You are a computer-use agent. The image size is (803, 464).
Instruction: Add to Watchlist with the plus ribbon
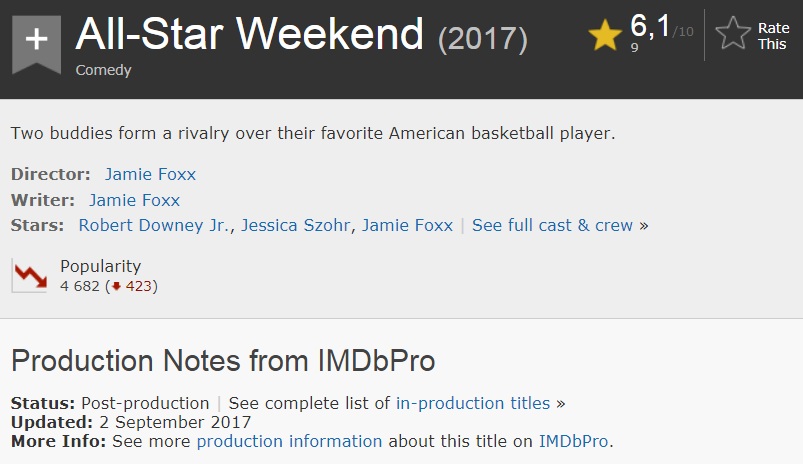[x=36, y=40]
